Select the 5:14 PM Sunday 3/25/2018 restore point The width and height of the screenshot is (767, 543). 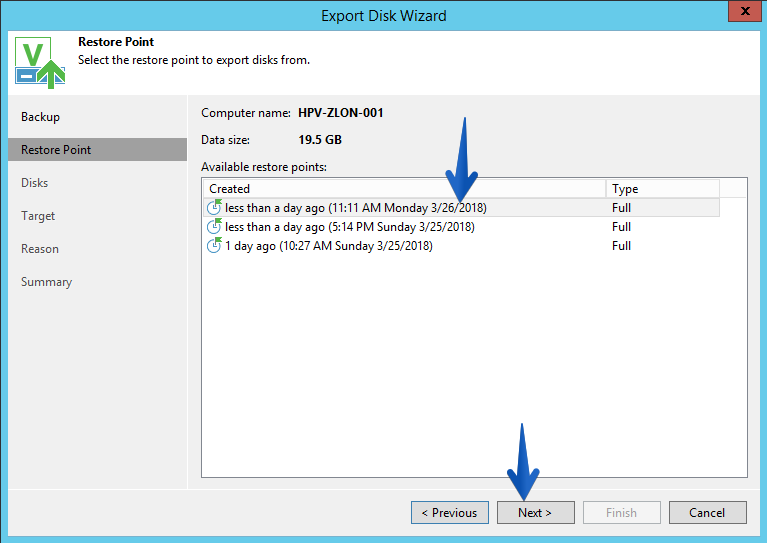pyautogui.click(x=461, y=226)
